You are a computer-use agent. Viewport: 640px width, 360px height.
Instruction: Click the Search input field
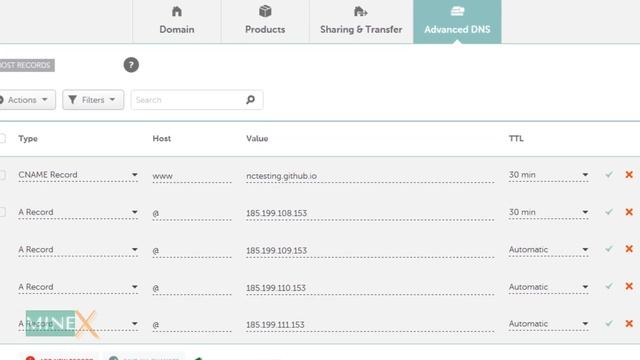click(x=197, y=100)
